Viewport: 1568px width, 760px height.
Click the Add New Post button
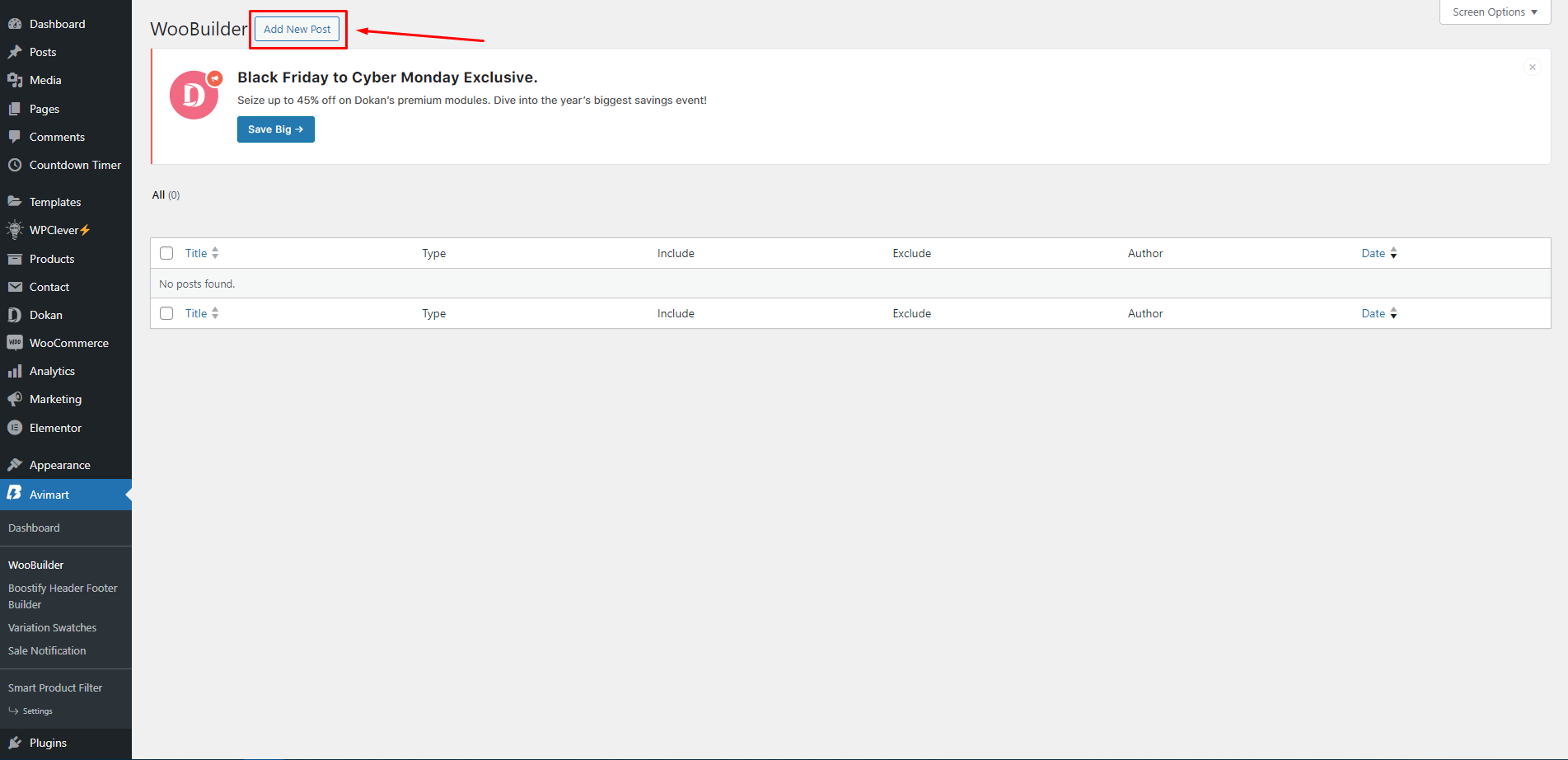[297, 29]
